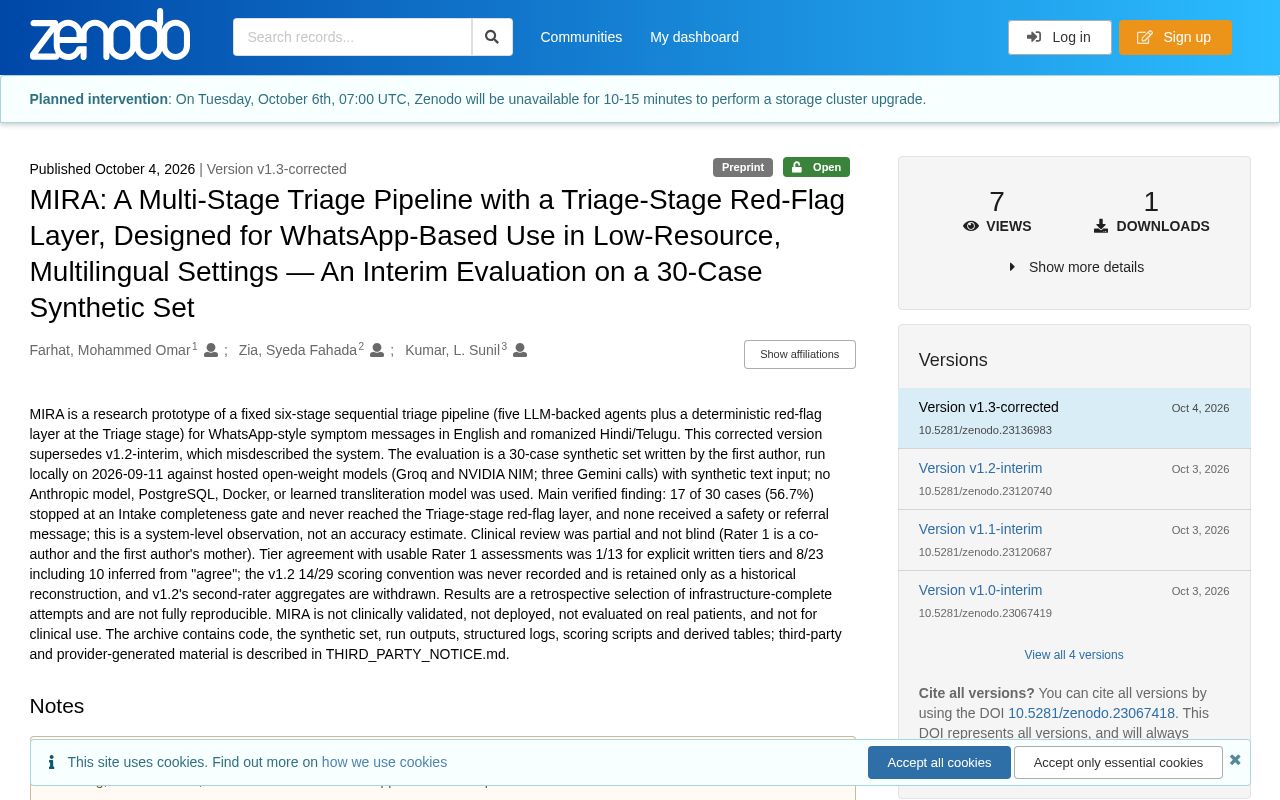The image size is (1280, 800).
Task: Click the Versions heading
Action: [x=953, y=360]
